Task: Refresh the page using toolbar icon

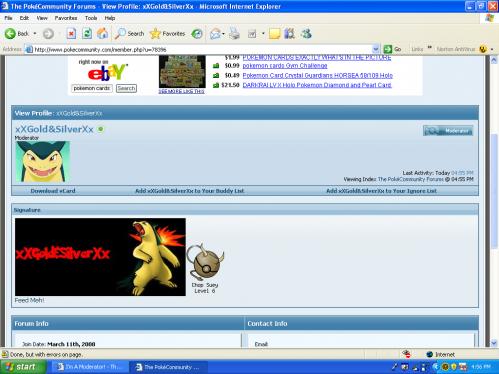Action: 87,34
